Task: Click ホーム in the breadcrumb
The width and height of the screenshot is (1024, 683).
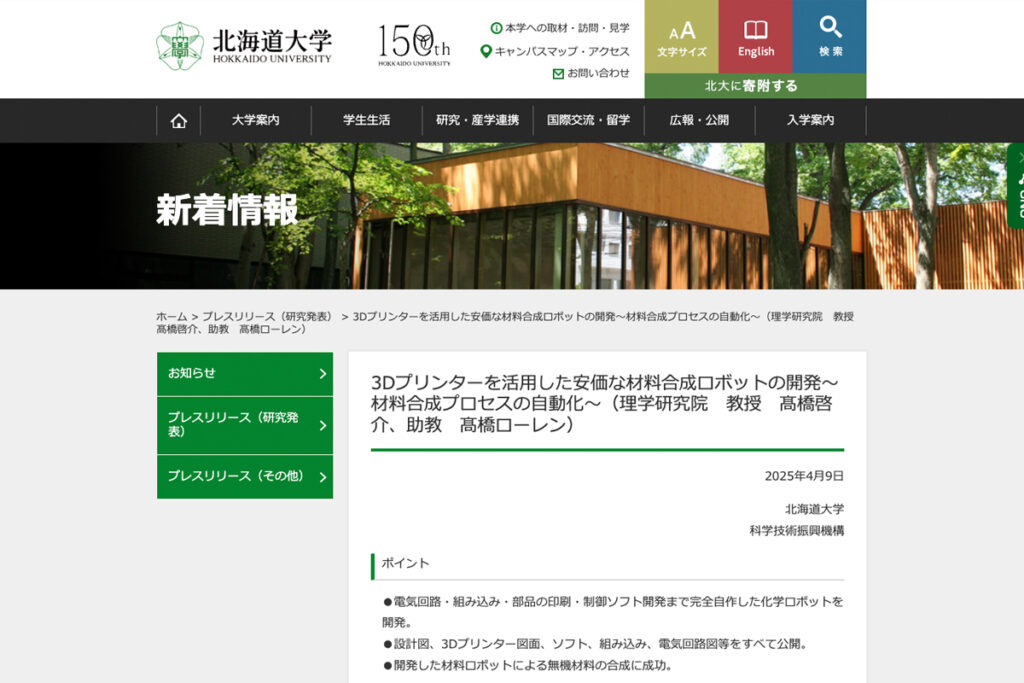Action: pyautogui.click(x=171, y=317)
